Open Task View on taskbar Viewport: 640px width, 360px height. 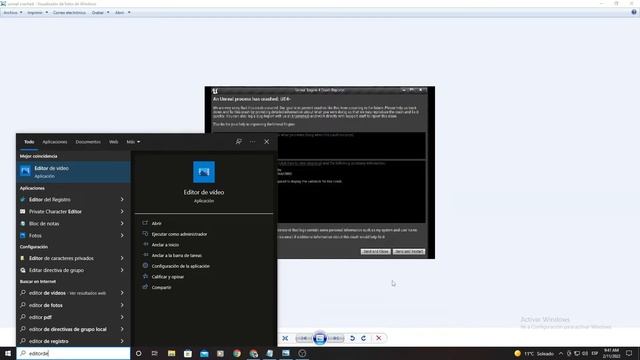[155, 353]
